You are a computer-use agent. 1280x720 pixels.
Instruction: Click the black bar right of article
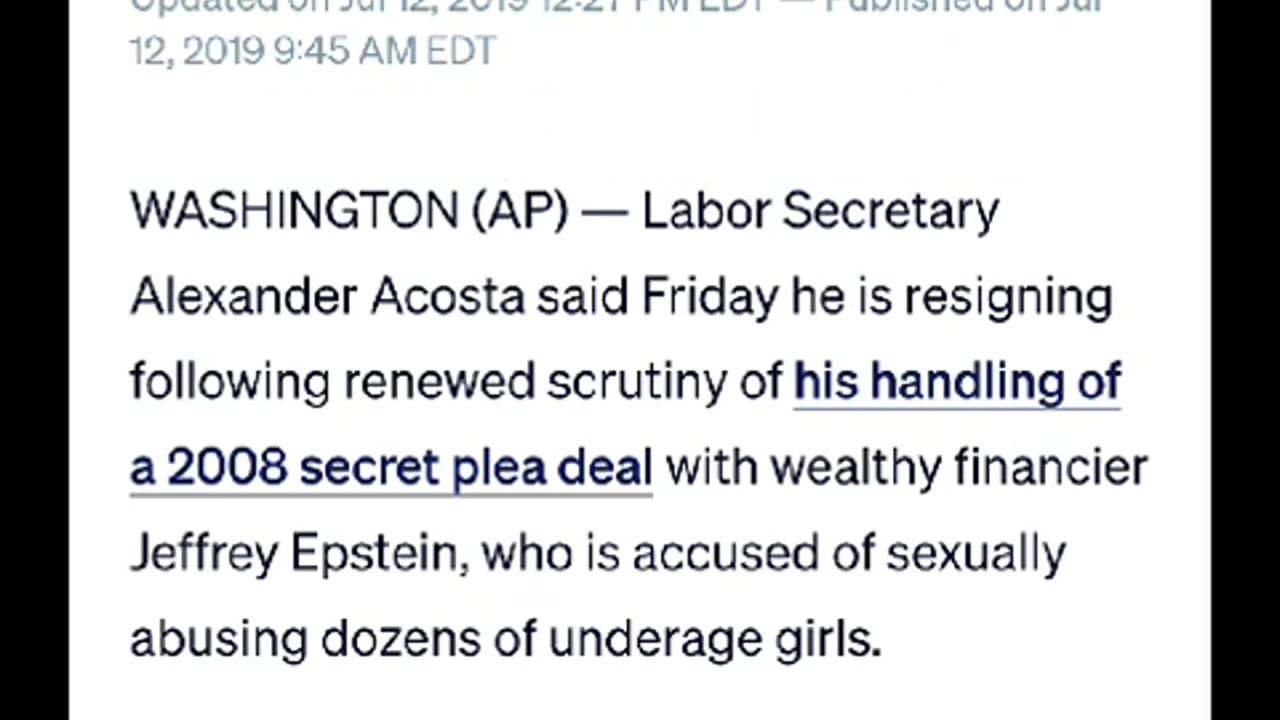1245,360
